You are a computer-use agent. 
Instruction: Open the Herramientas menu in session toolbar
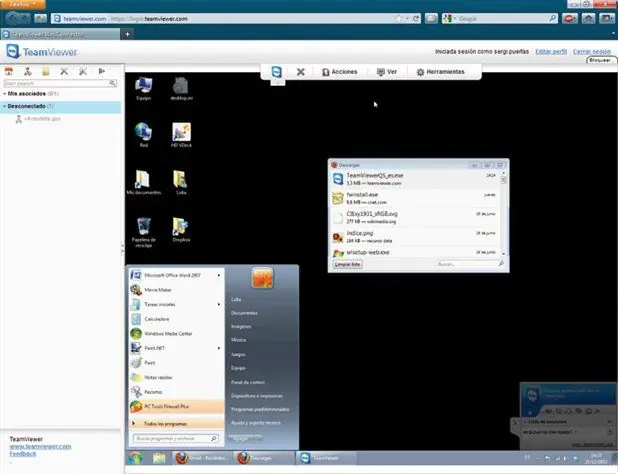tap(441, 72)
